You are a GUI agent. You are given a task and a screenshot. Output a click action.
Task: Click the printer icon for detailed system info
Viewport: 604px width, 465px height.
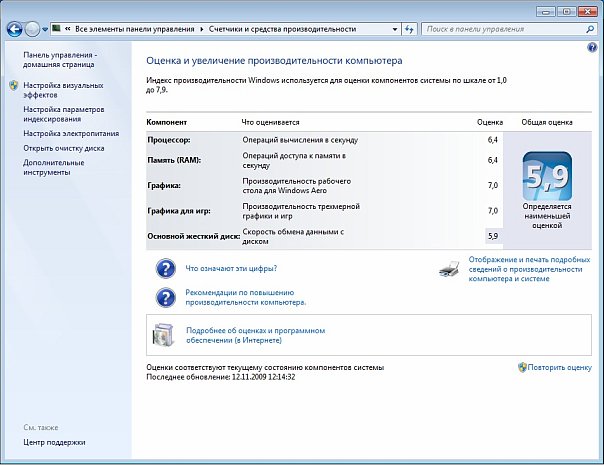[x=451, y=268]
